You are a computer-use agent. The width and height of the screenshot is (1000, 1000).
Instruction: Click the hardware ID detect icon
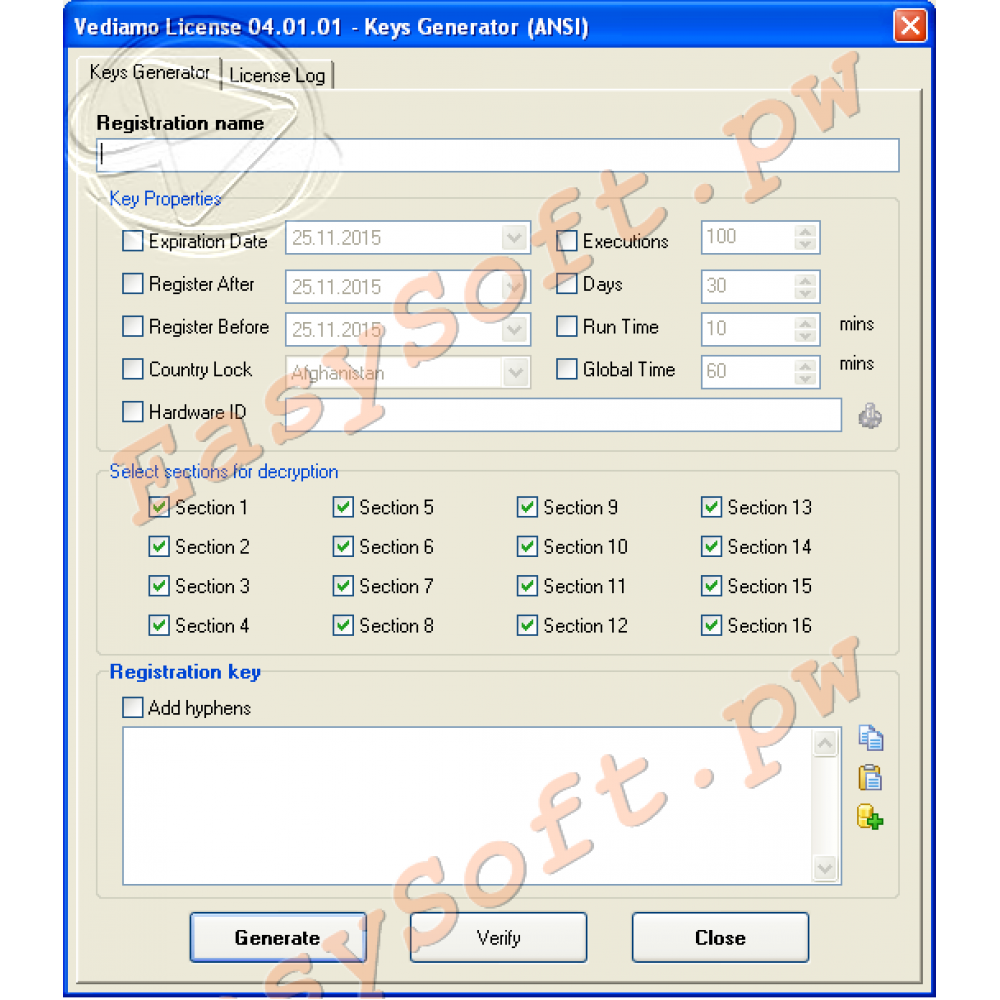[x=869, y=416]
